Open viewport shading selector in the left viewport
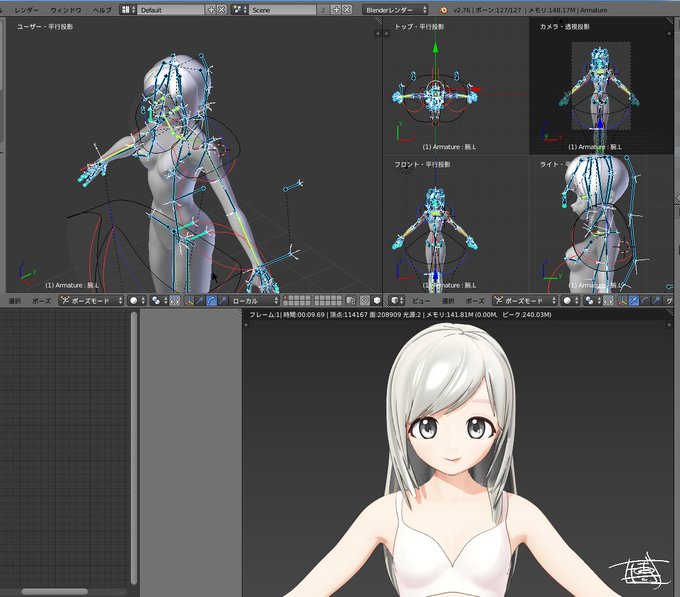 [137, 300]
